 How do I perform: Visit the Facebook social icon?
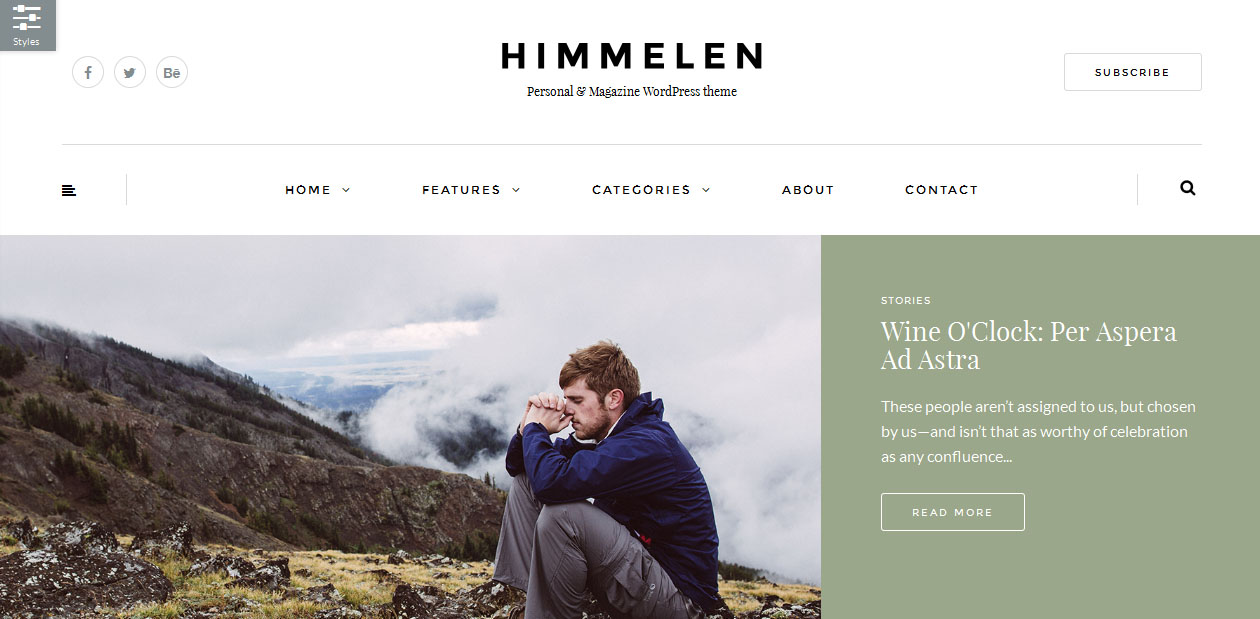88,72
